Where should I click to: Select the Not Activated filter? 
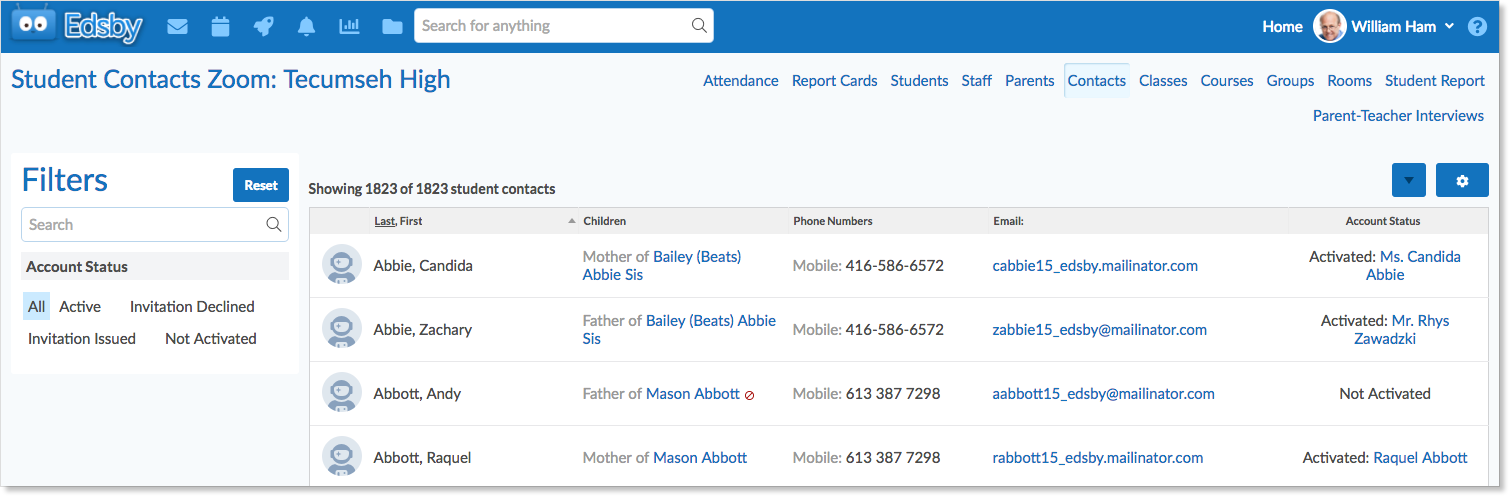[211, 339]
